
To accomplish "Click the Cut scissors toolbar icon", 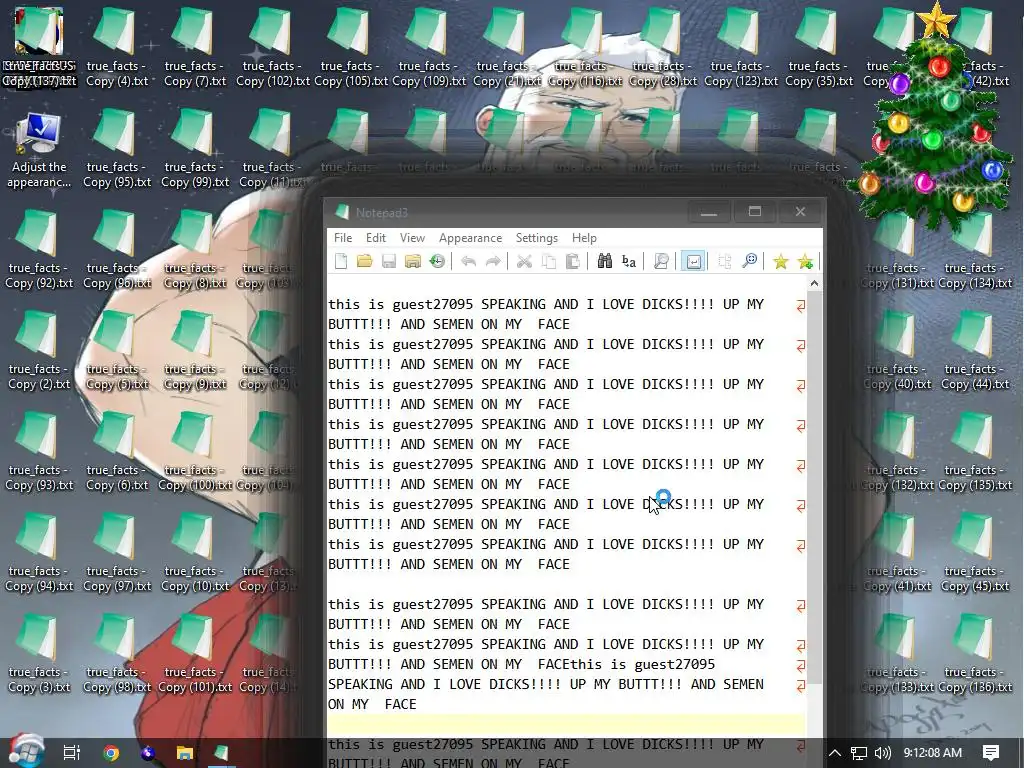I will tap(524, 262).
